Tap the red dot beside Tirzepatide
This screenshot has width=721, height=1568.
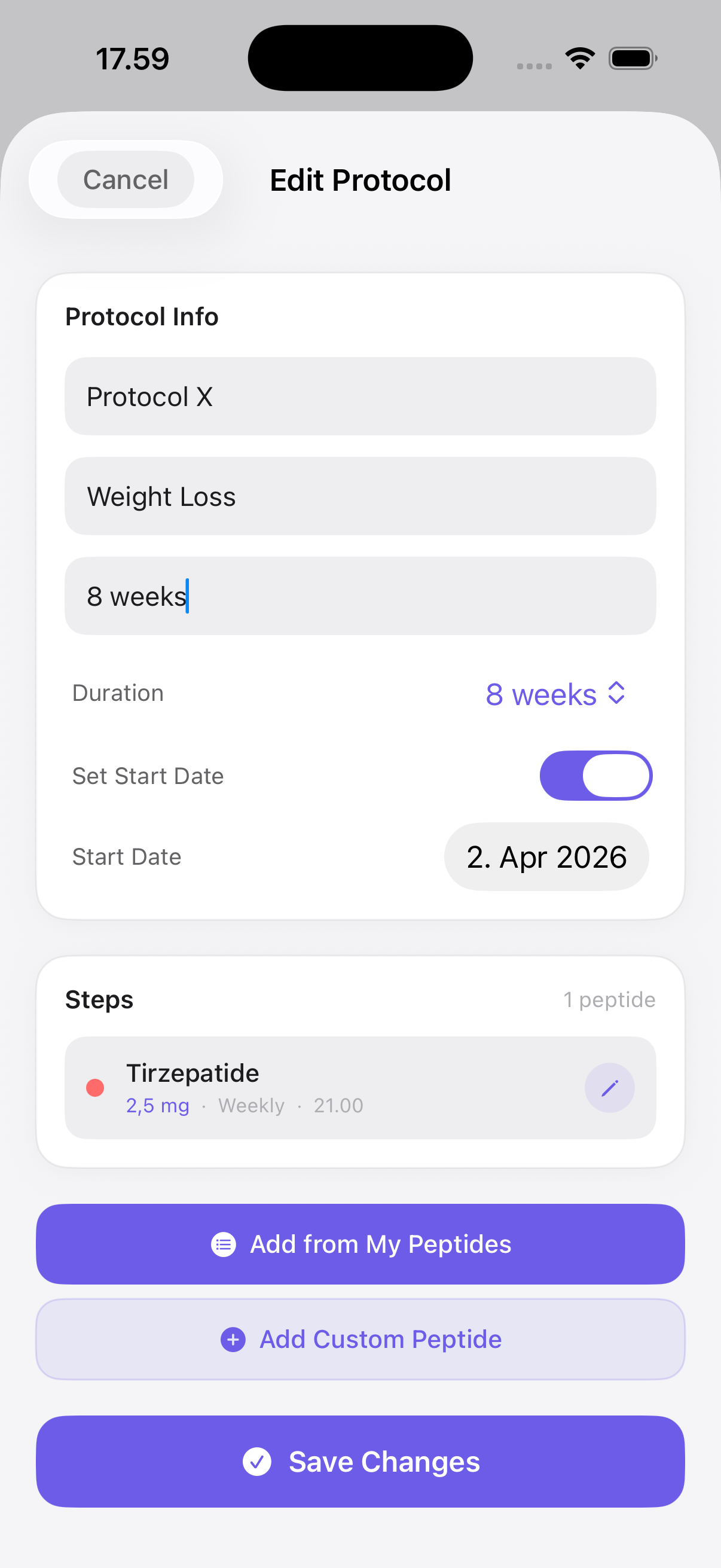point(95,1087)
